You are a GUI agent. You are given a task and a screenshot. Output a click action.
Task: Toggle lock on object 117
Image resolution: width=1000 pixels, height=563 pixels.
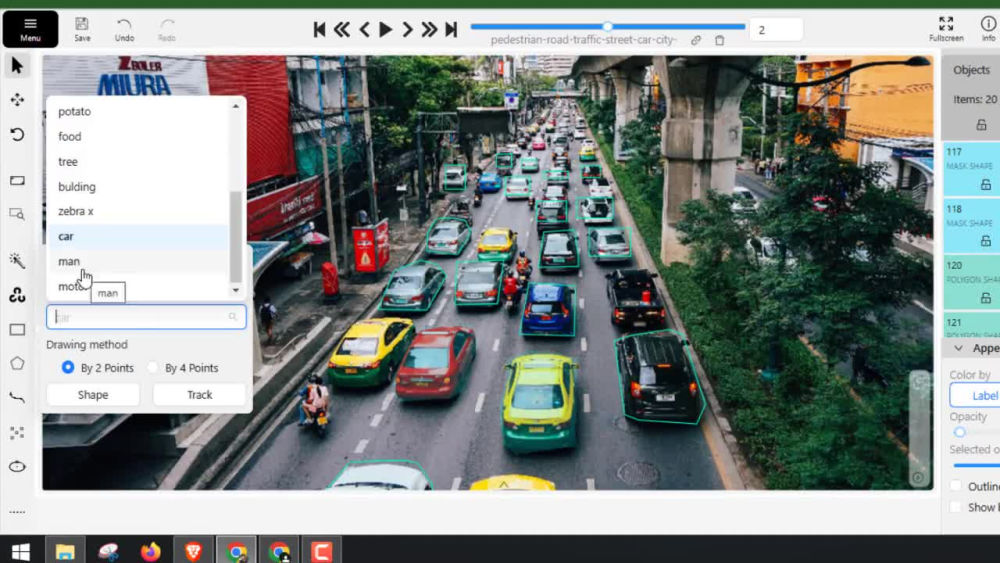985,185
